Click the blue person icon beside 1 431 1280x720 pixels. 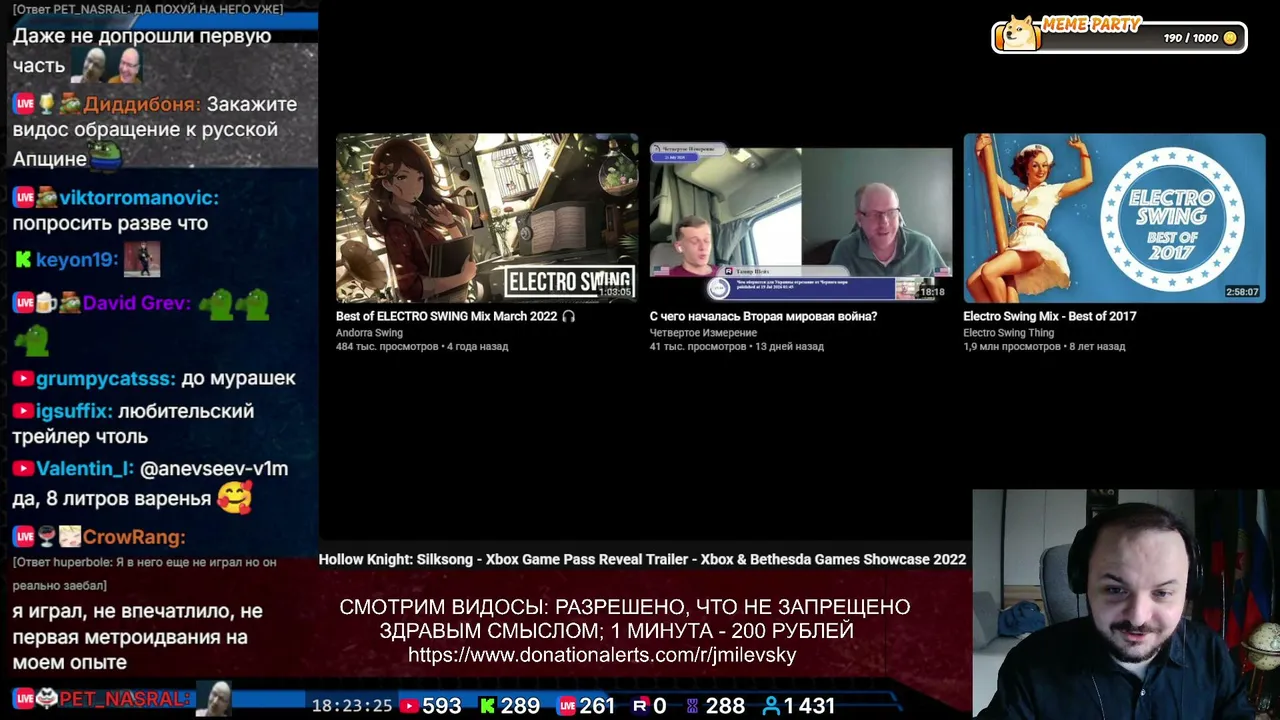point(771,706)
